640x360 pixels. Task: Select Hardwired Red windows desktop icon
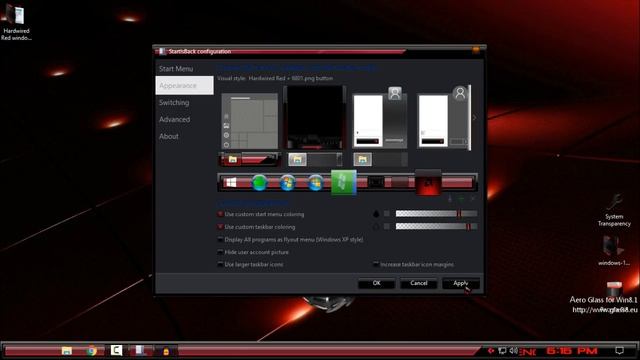tap(16, 22)
